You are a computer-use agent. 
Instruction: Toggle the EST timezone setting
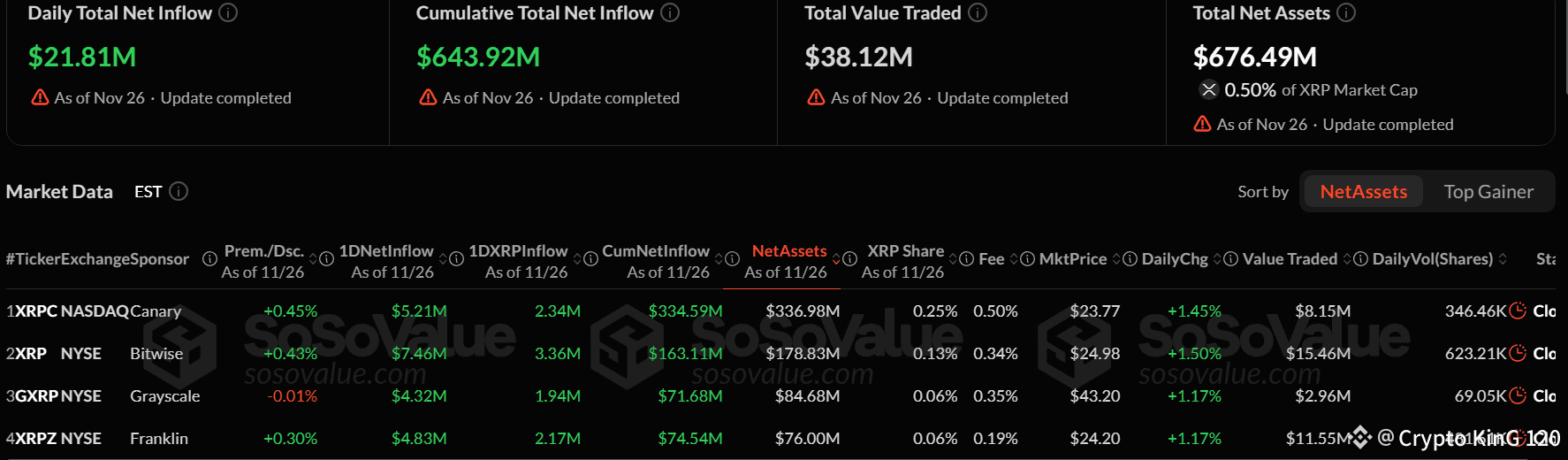click(x=148, y=192)
